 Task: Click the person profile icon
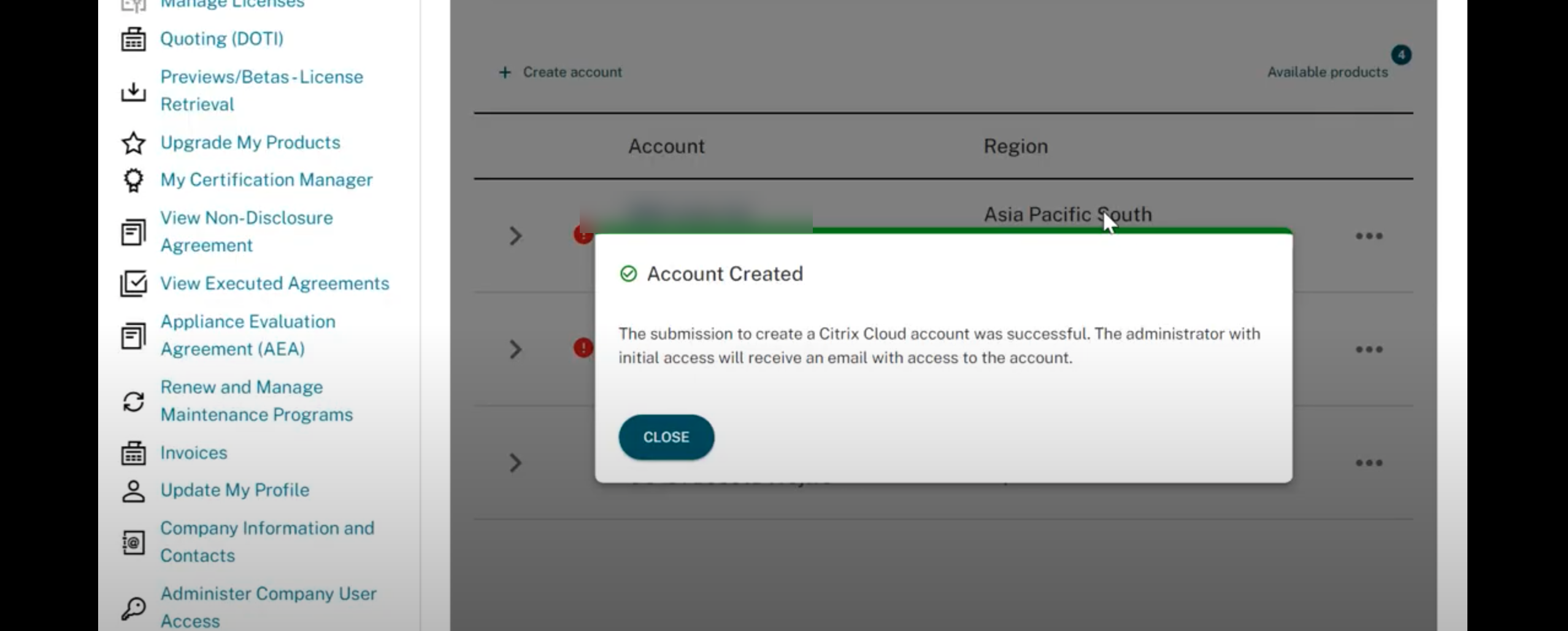pos(133,491)
